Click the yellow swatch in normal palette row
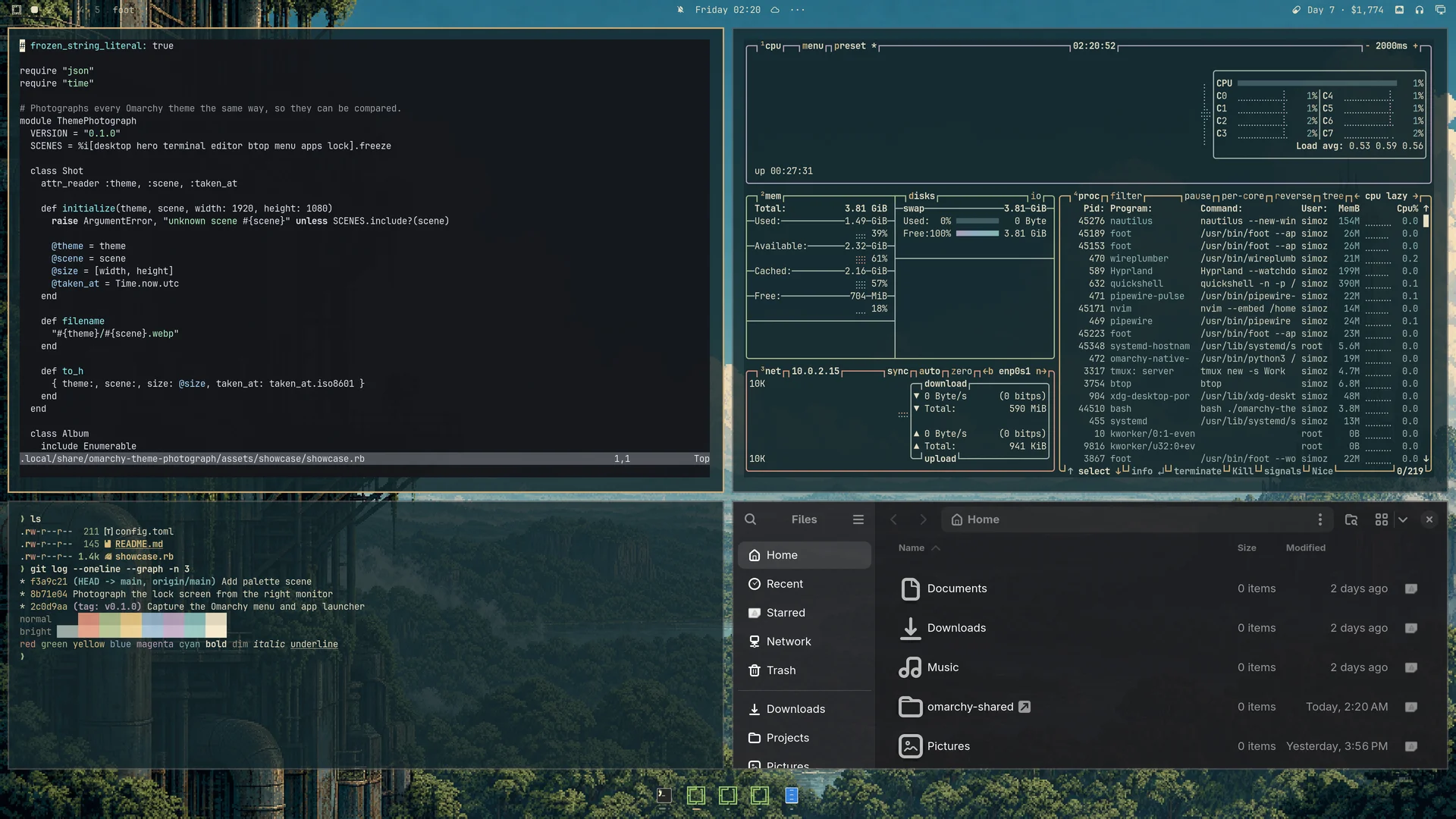This screenshot has height=819, width=1456. click(131, 619)
